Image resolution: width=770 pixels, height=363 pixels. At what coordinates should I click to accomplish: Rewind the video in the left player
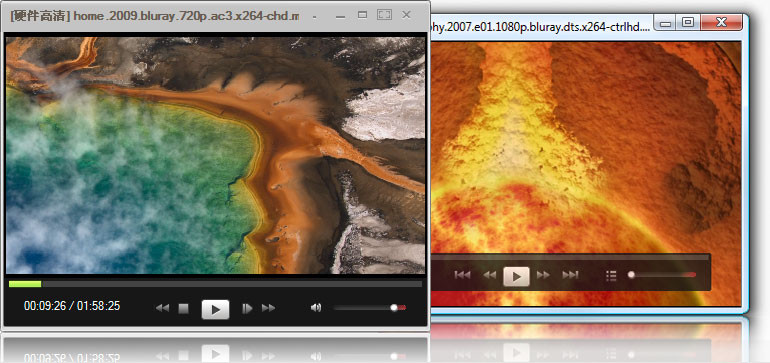pyautogui.click(x=163, y=308)
